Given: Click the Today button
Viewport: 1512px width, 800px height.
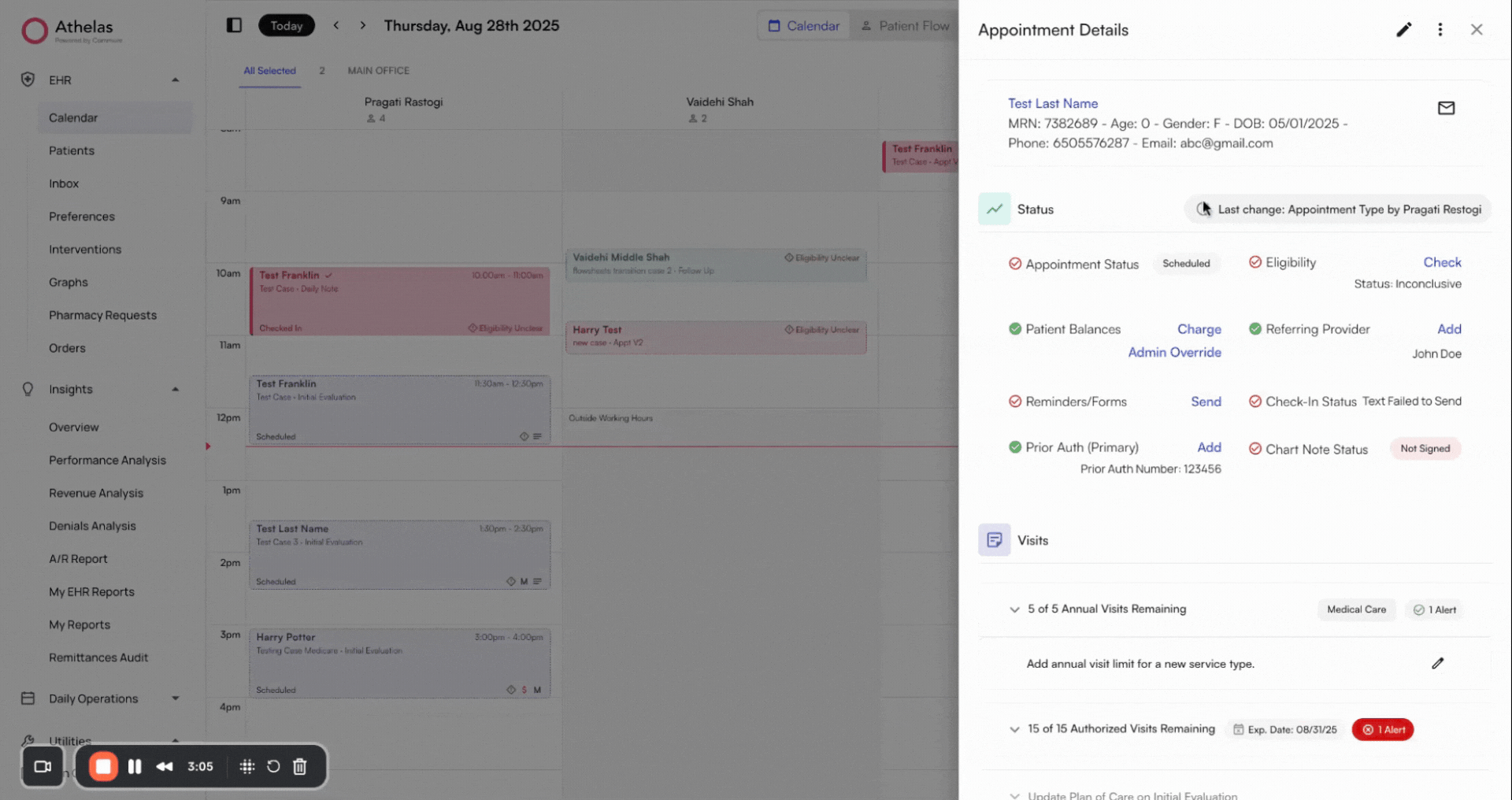Looking at the screenshot, I should [x=286, y=25].
